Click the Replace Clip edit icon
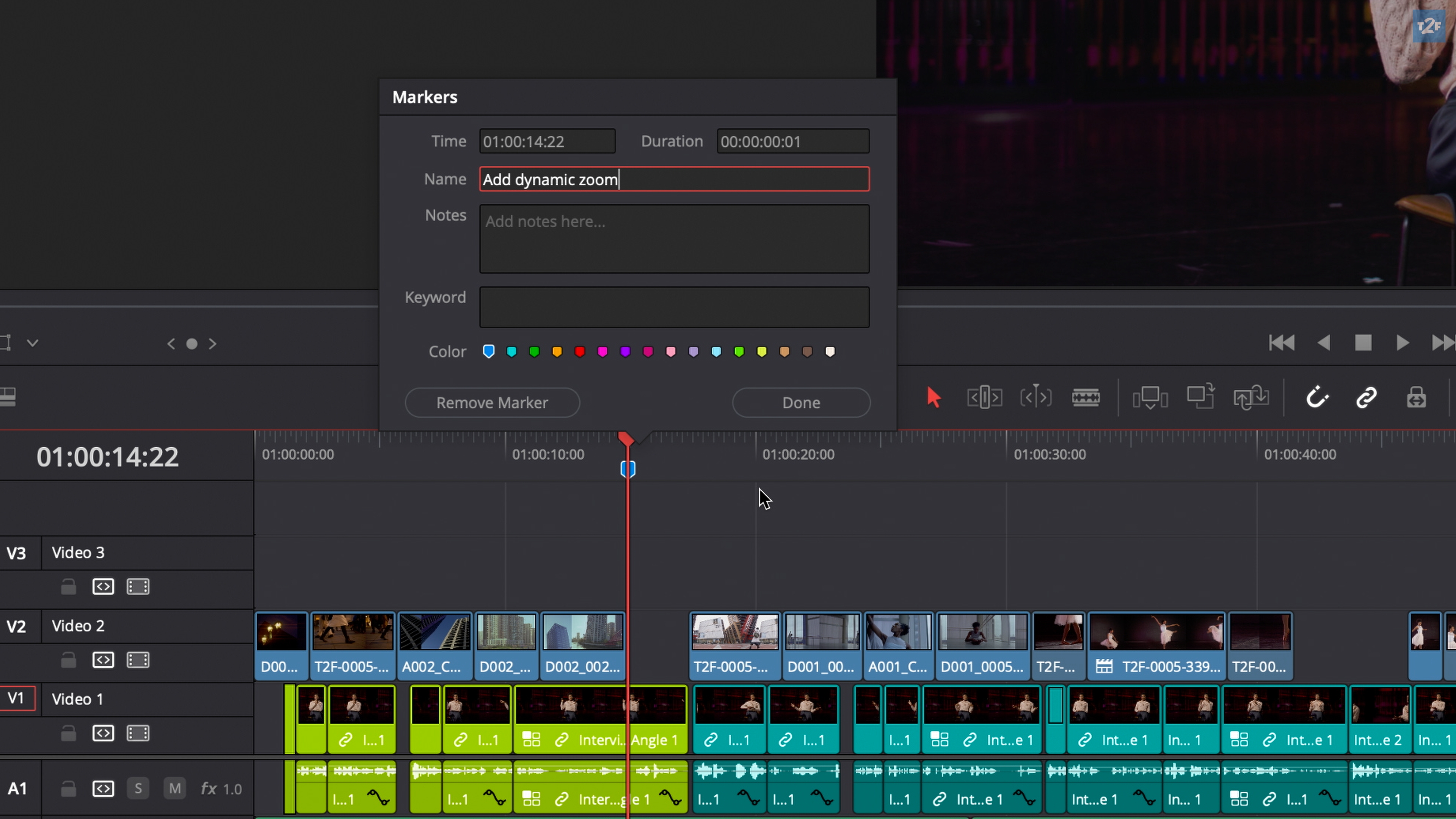Viewport: 1456px width, 819px height. click(1250, 397)
